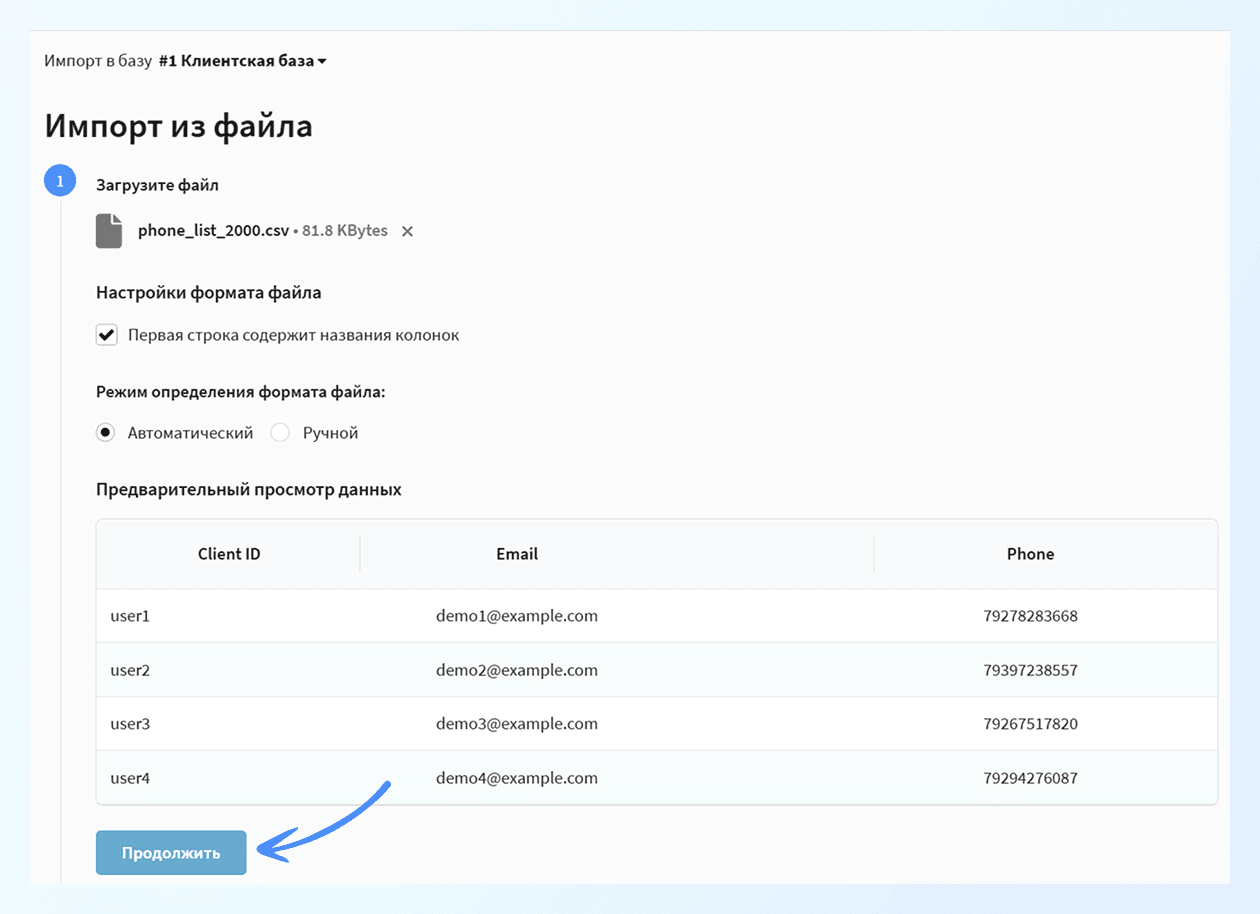Click the phone_list_2000.csv file name
The image size is (1260, 914).
[213, 231]
